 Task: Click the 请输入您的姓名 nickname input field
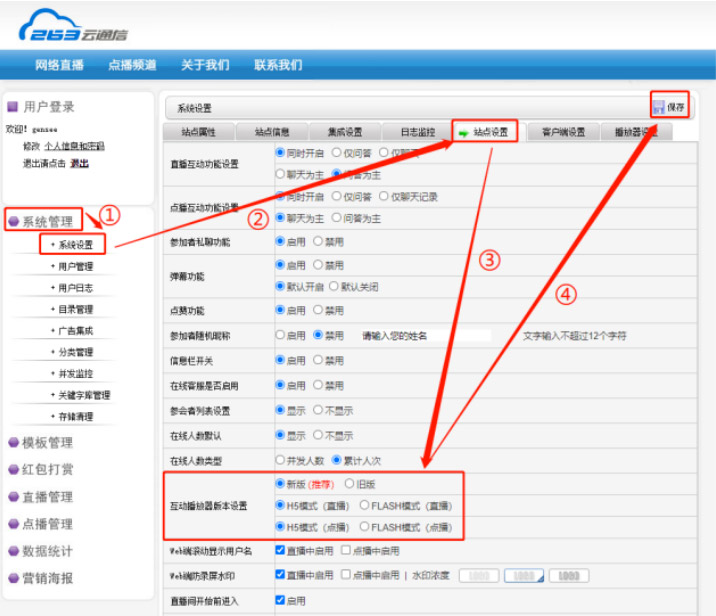pos(425,336)
